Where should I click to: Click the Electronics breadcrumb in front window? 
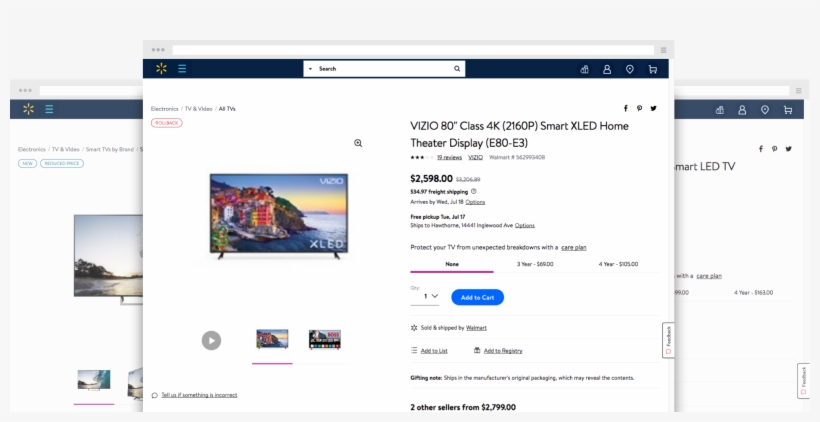tap(165, 109)
